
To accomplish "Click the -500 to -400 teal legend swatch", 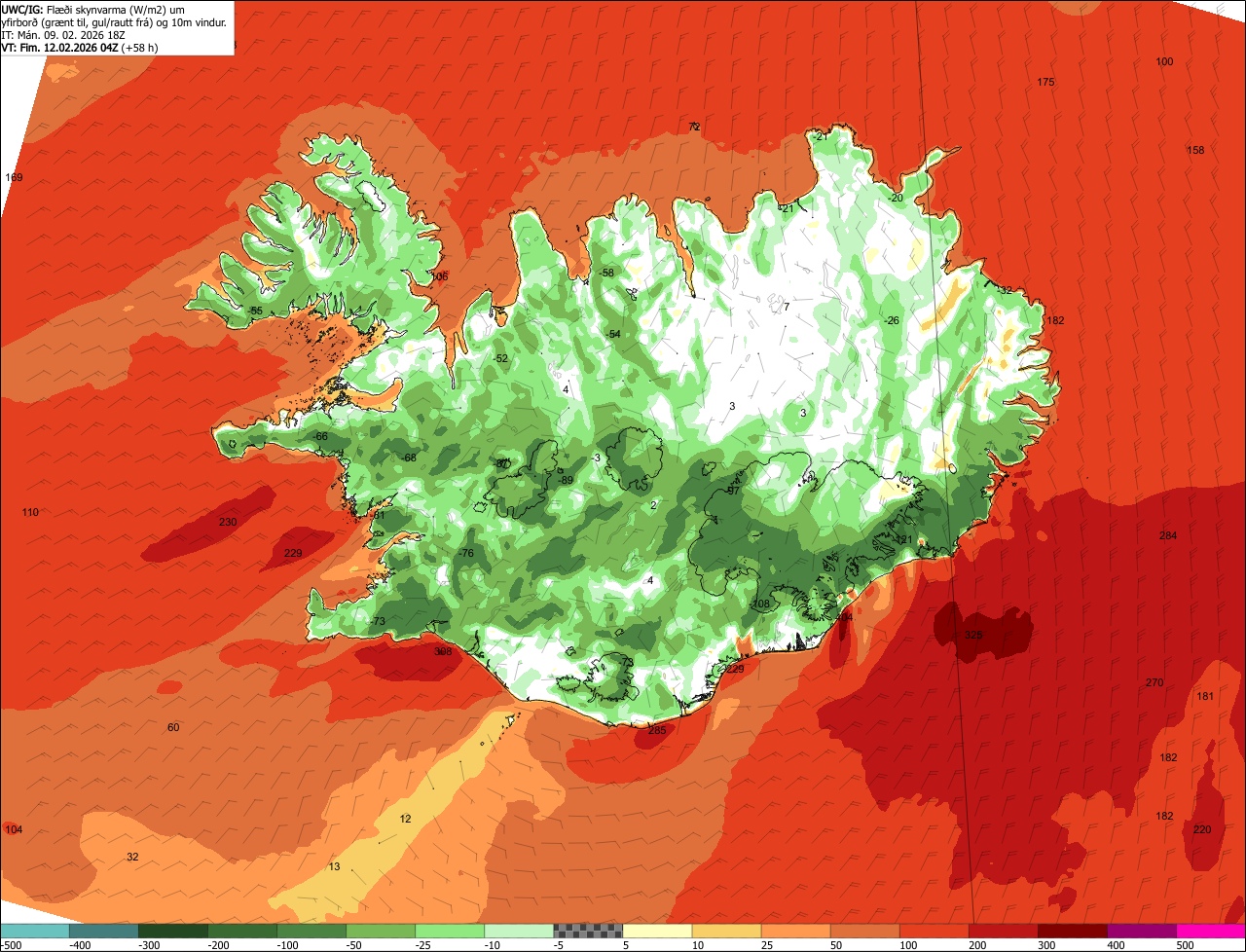I will (35, 931).
